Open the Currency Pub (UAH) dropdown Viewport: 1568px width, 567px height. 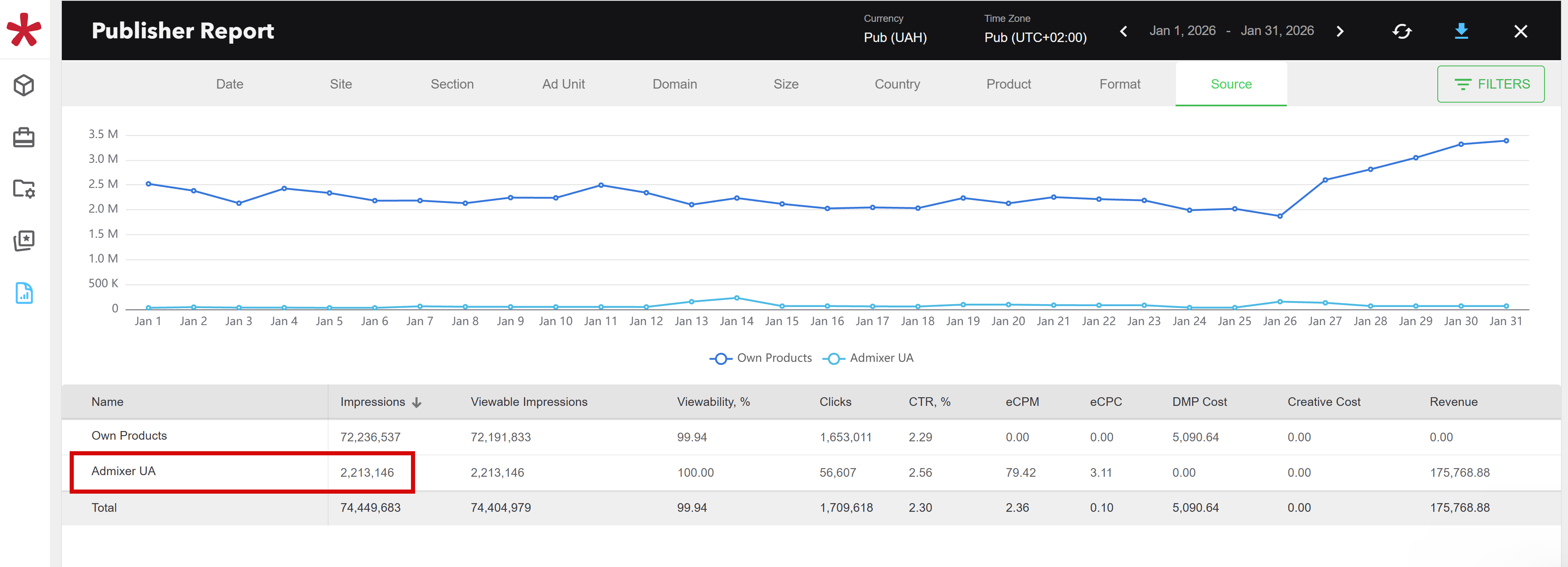tap(895, 37)
